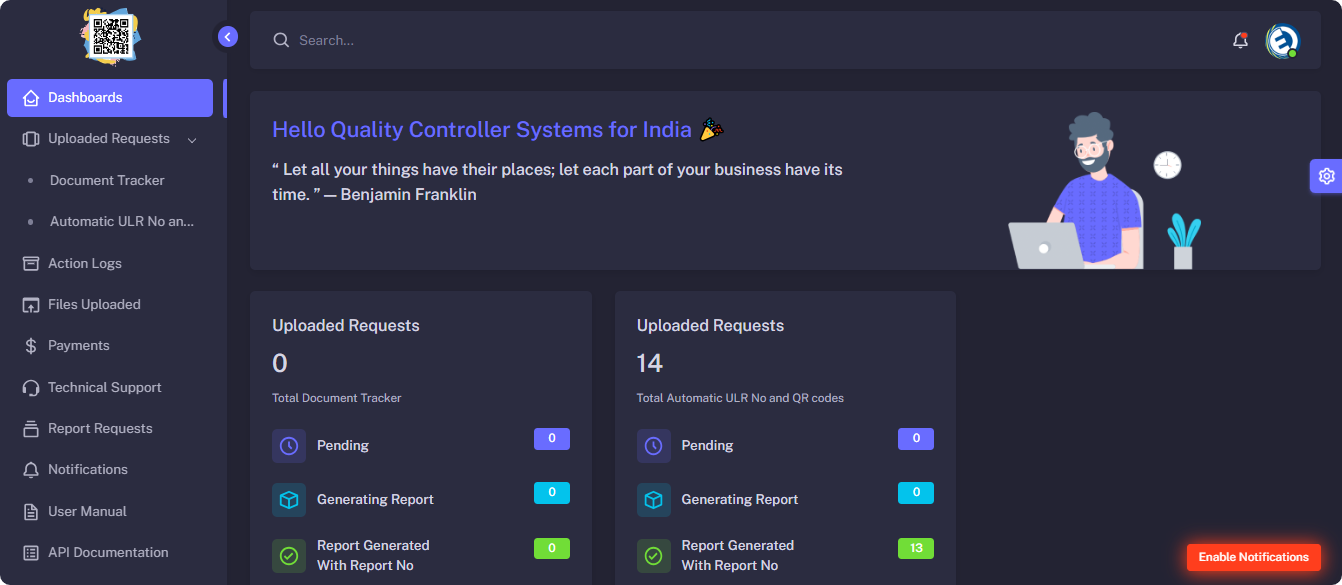Click the notification bell icon in header
The height and width of the screenshot is (585, 1342).
pyautogui.click(x=1240, y=41)
